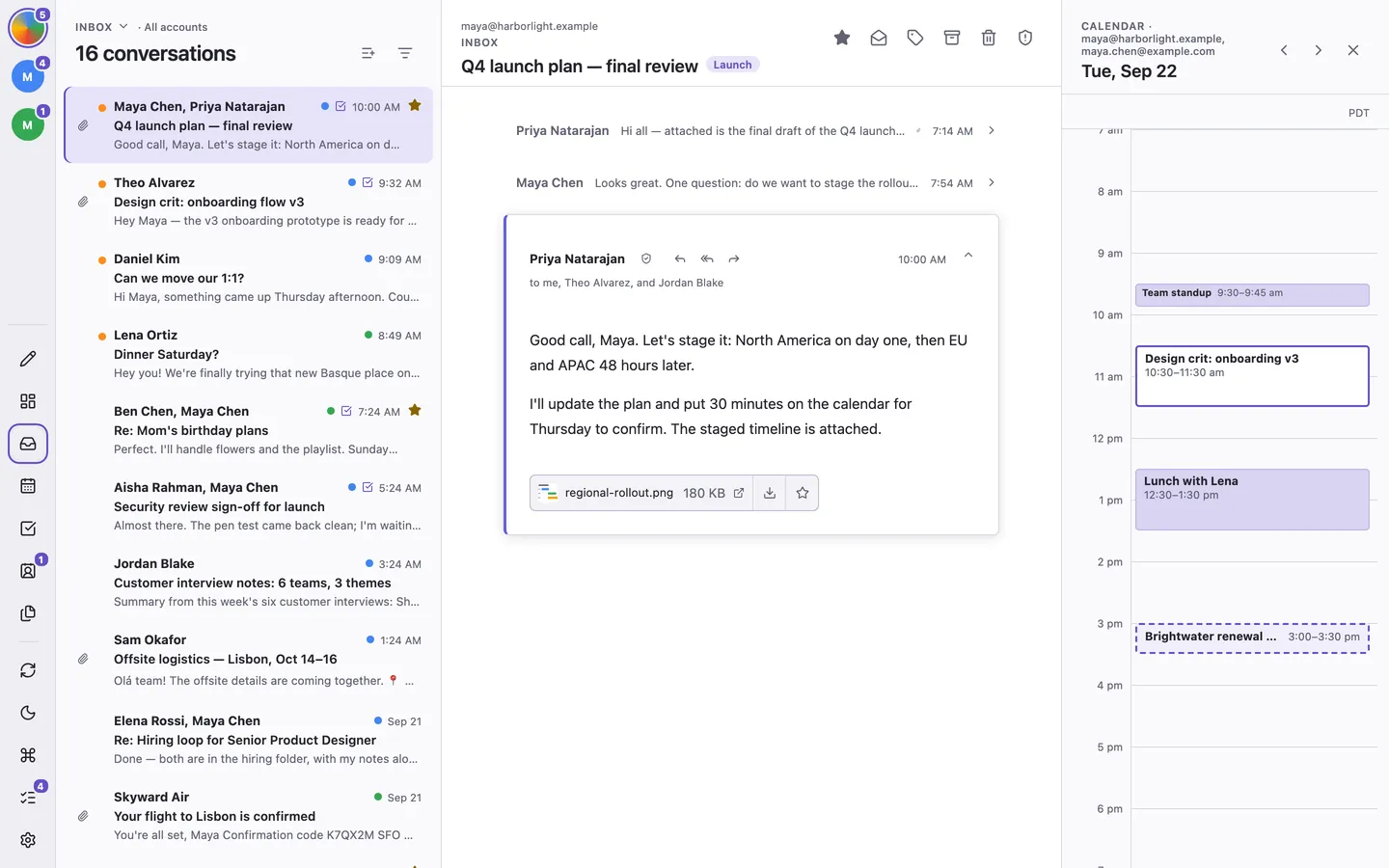The width and height of the screenshot is (1389, 868).
Task: Collapse Priya's 10:00 AM message
Action: [968, 256]
